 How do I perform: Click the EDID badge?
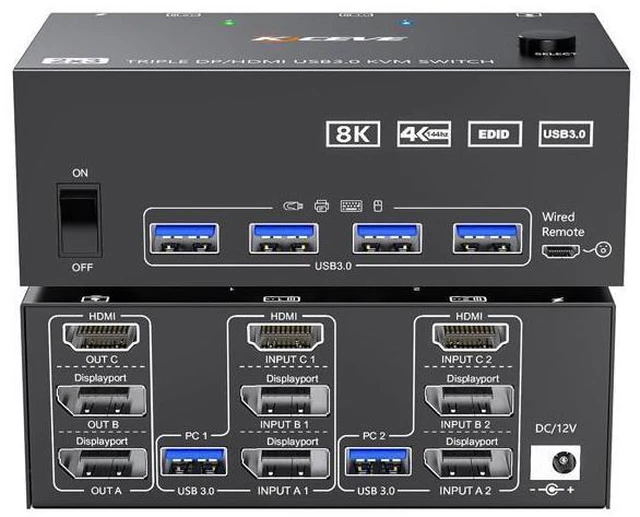point(495,134)
